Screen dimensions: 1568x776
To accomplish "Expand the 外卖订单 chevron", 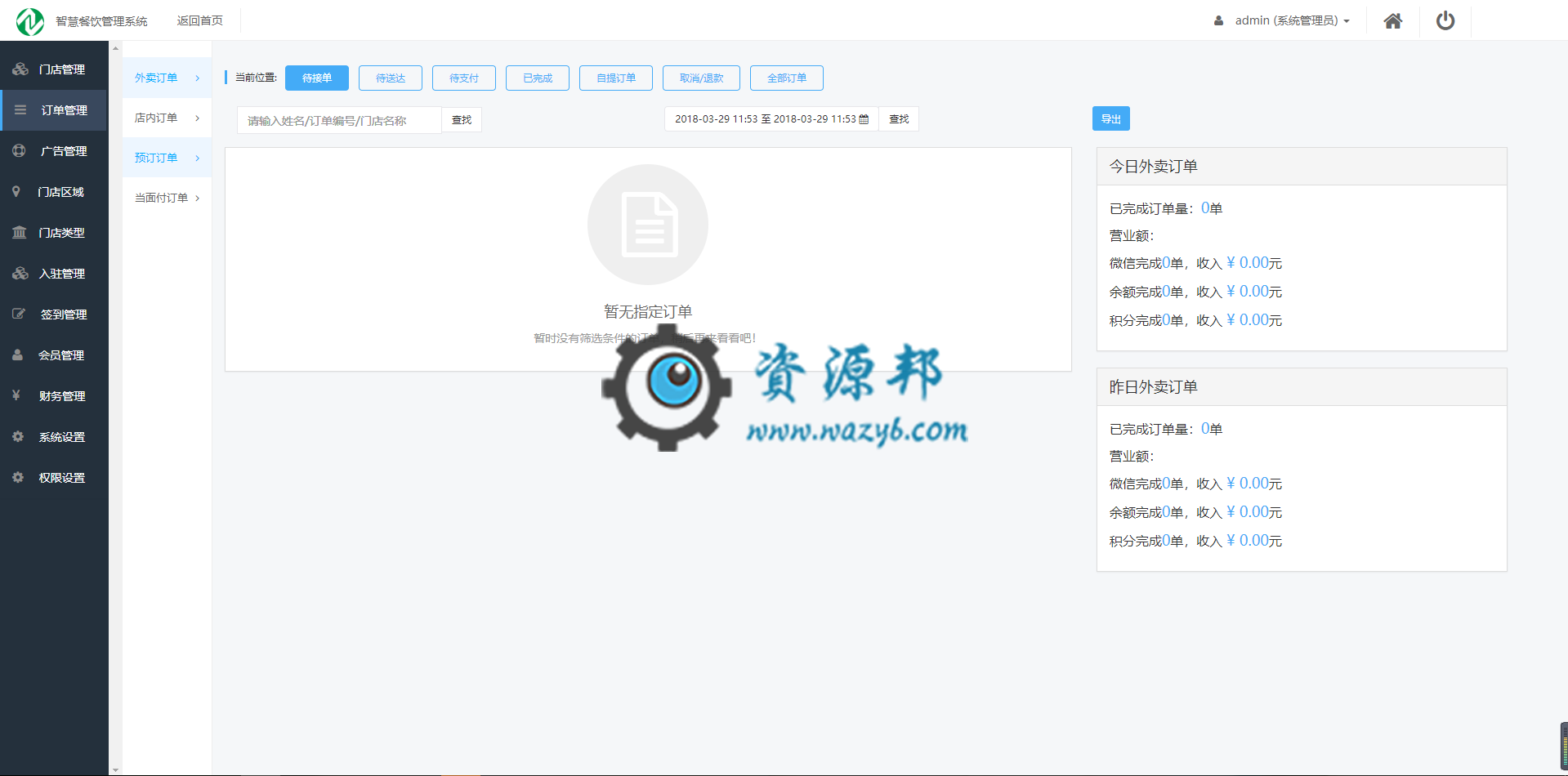I will click(198, 78).
